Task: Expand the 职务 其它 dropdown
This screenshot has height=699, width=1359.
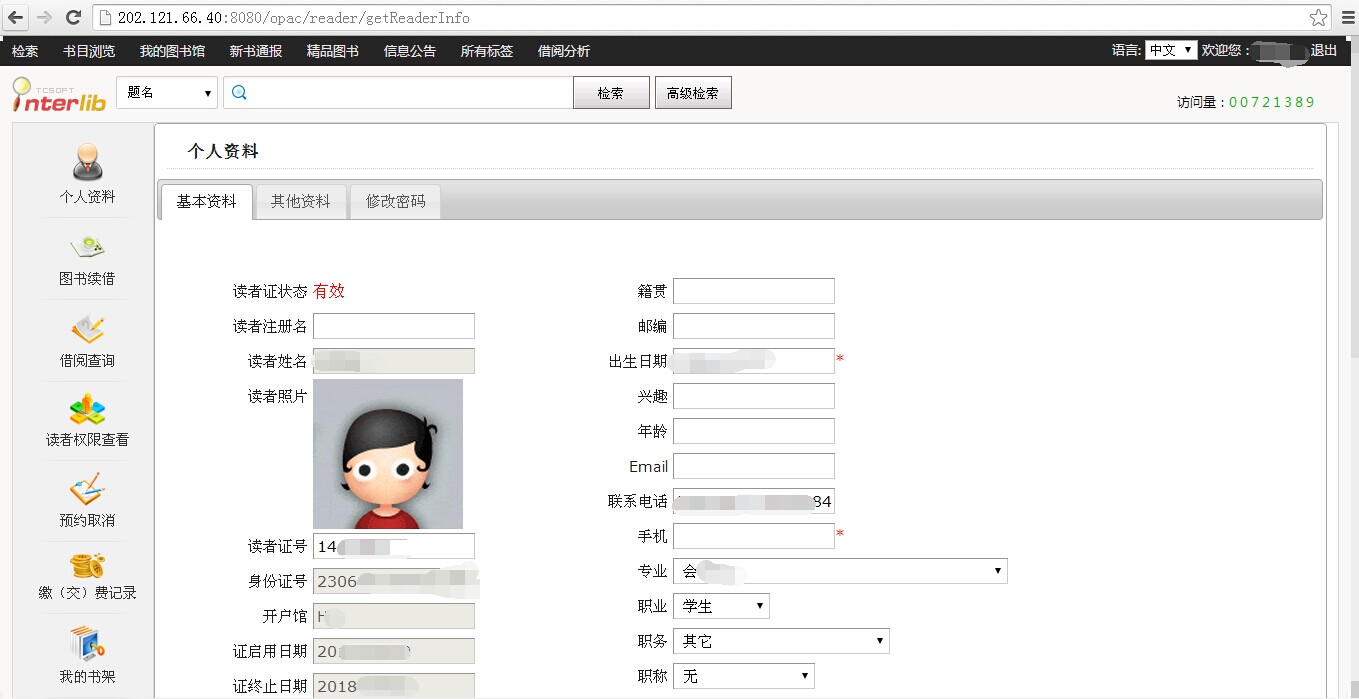Action: [x=781, y=641]
